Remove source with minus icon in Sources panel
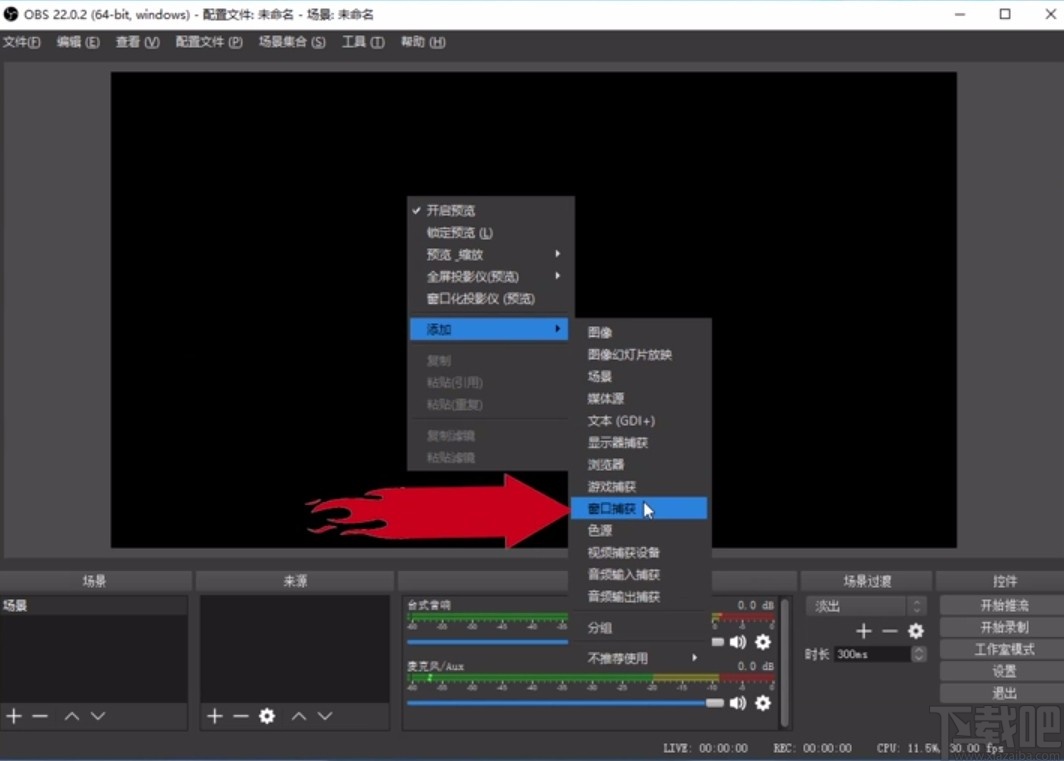This screenshot has width=1064, height=761. click(x=241, y=716)
